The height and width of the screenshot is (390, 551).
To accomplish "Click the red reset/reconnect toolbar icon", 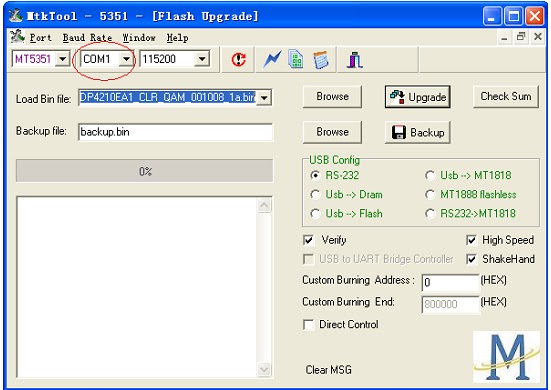I will (239, 59).
